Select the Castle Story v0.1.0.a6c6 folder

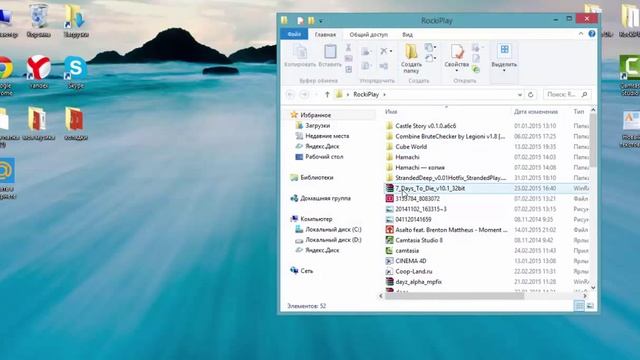click(x=426, y=126)
